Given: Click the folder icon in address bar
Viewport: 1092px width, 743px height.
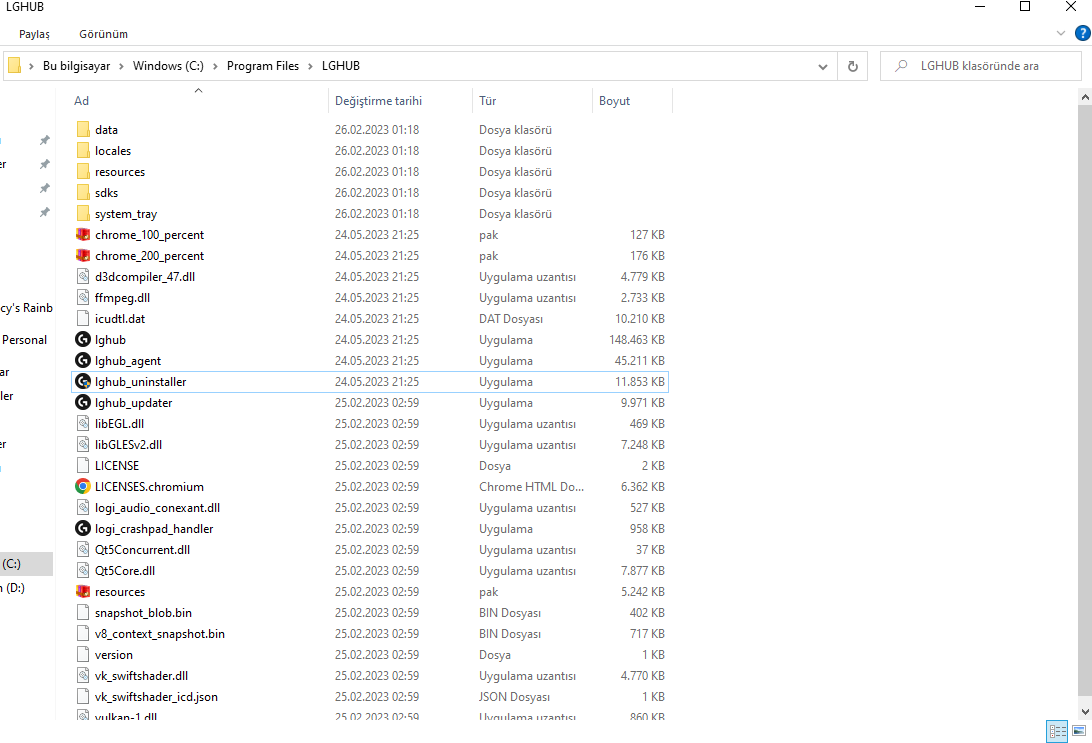Looking at the screenshot, I should click(x=14, y=65).
